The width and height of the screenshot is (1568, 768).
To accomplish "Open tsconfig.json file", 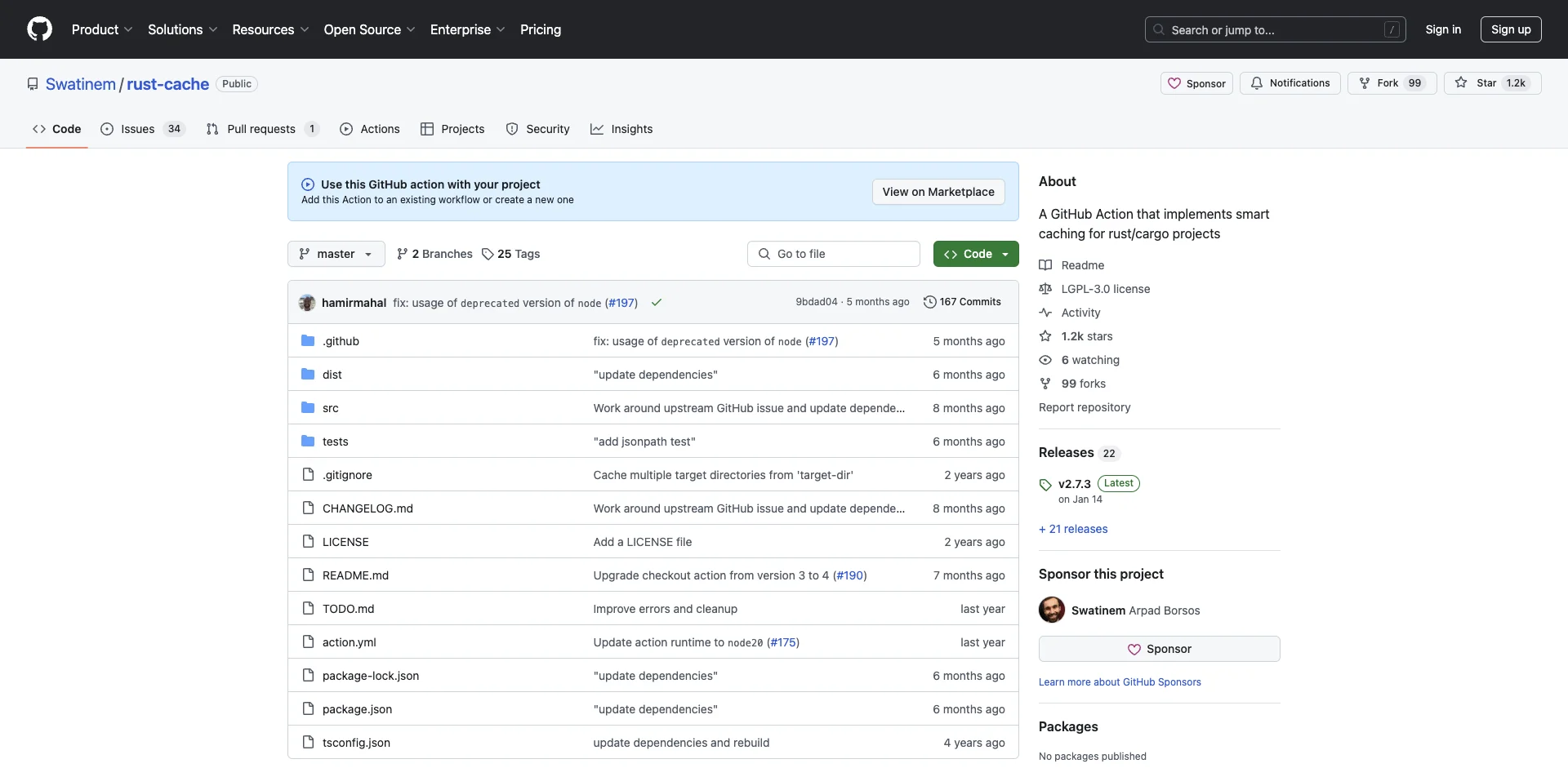I will coord(356,743).
